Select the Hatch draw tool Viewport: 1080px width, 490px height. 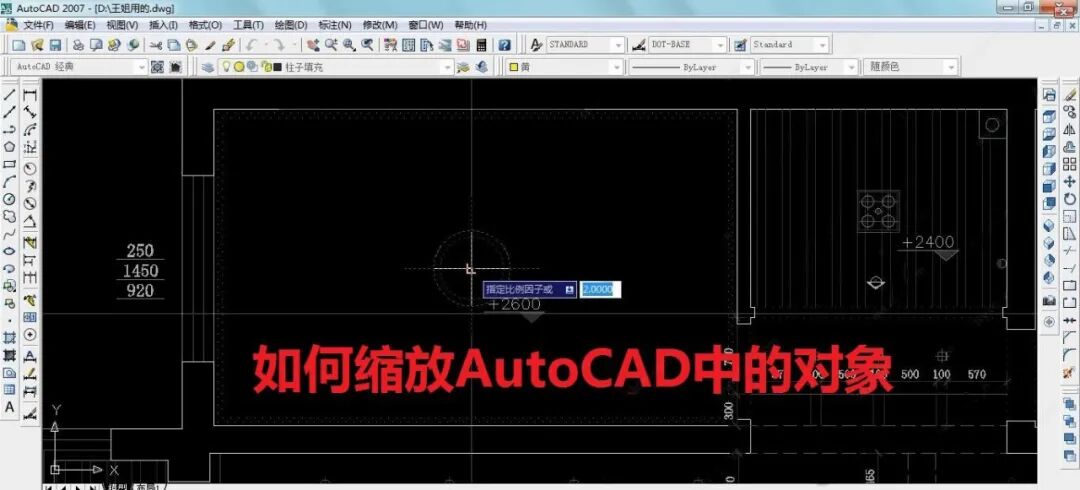(x=10, y=337)
